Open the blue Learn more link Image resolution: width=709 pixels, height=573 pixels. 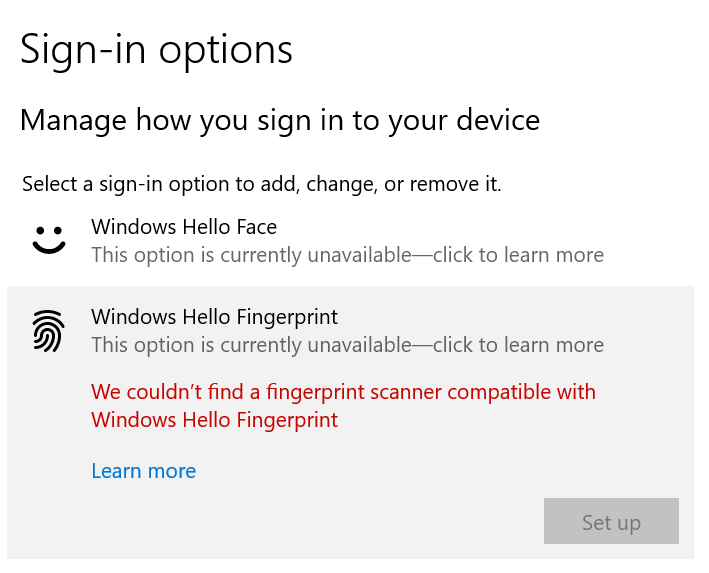coord(144,471)
